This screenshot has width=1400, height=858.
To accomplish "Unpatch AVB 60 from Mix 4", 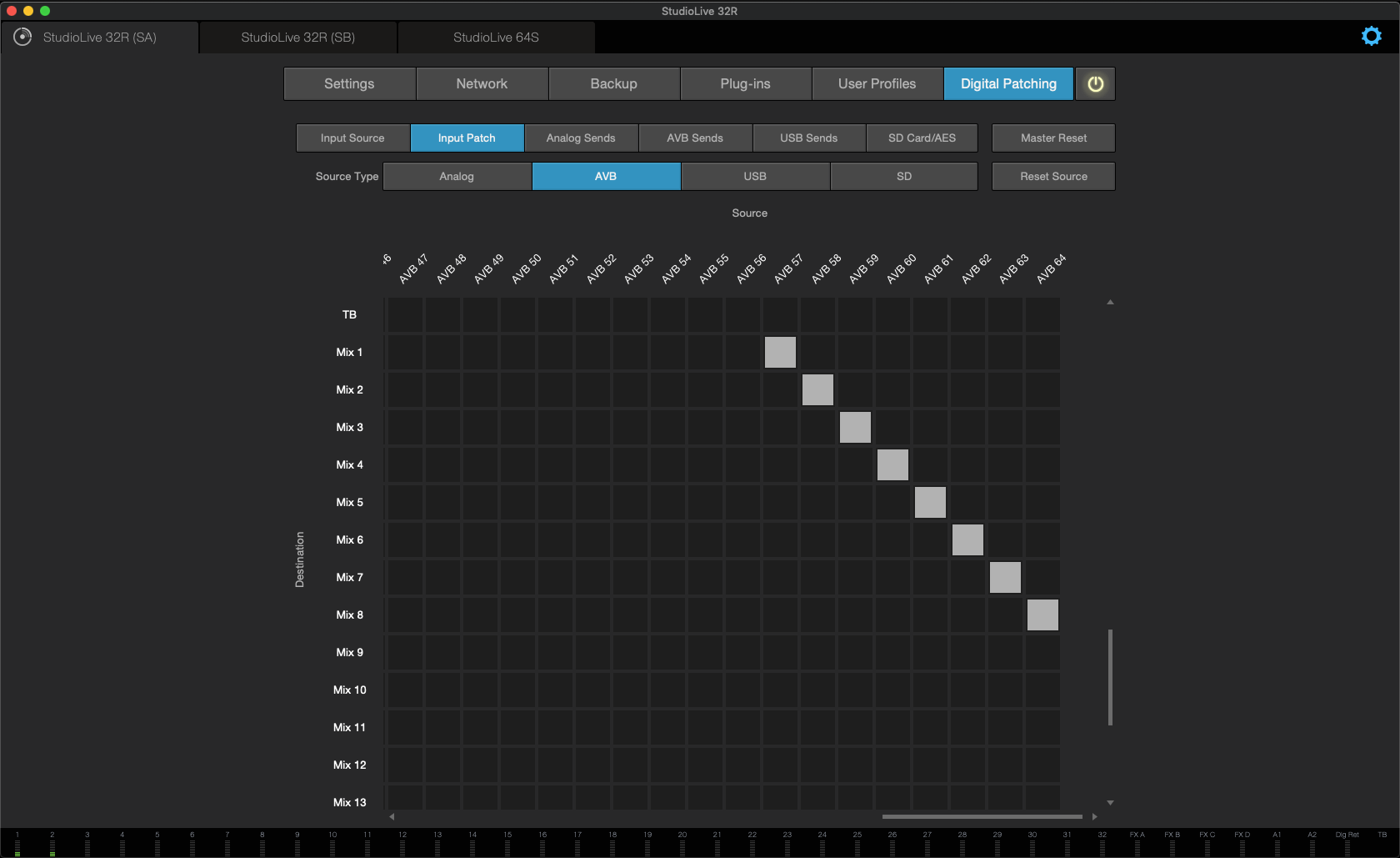I will [892, 464].
